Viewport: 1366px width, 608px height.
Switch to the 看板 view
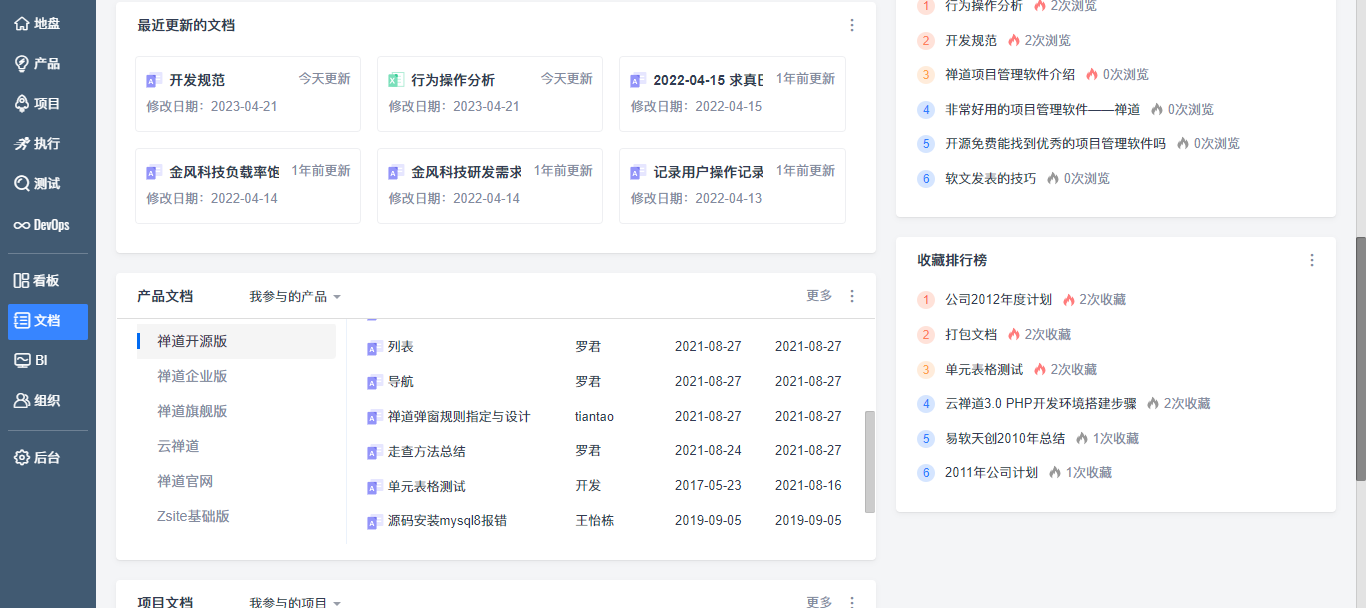47,280
